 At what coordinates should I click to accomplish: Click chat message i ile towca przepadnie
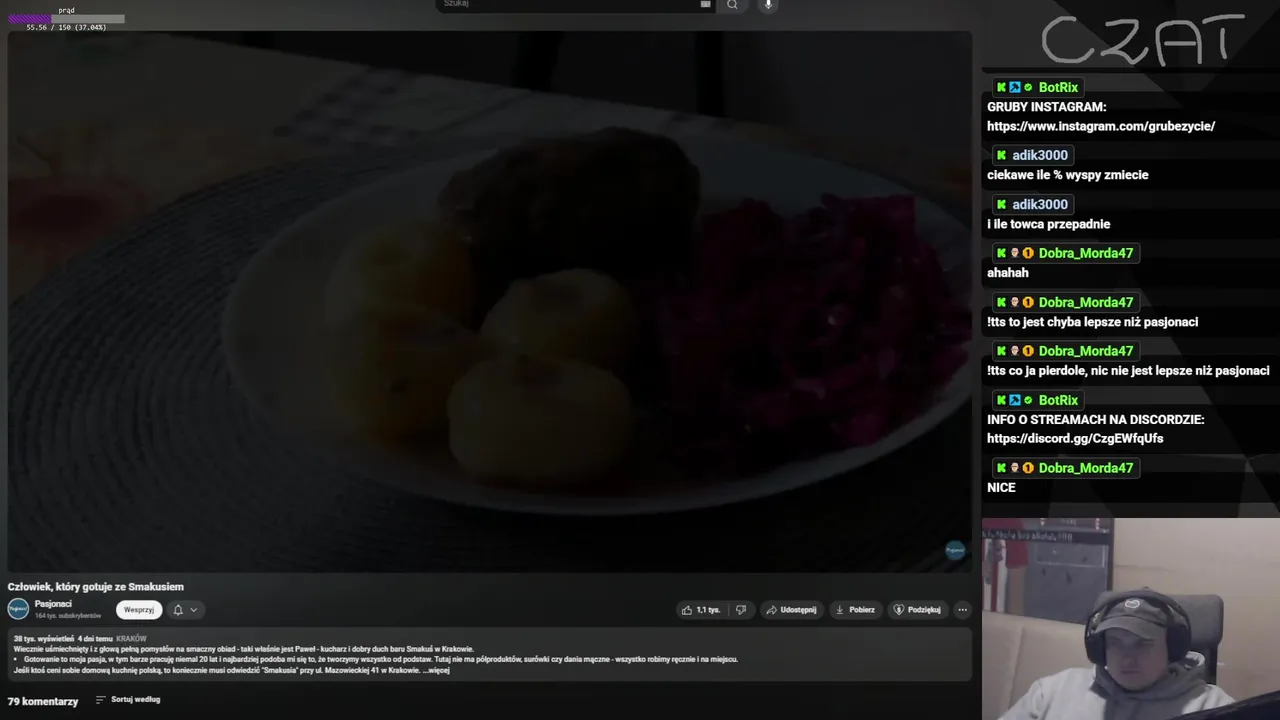[x=1049, y=224]
